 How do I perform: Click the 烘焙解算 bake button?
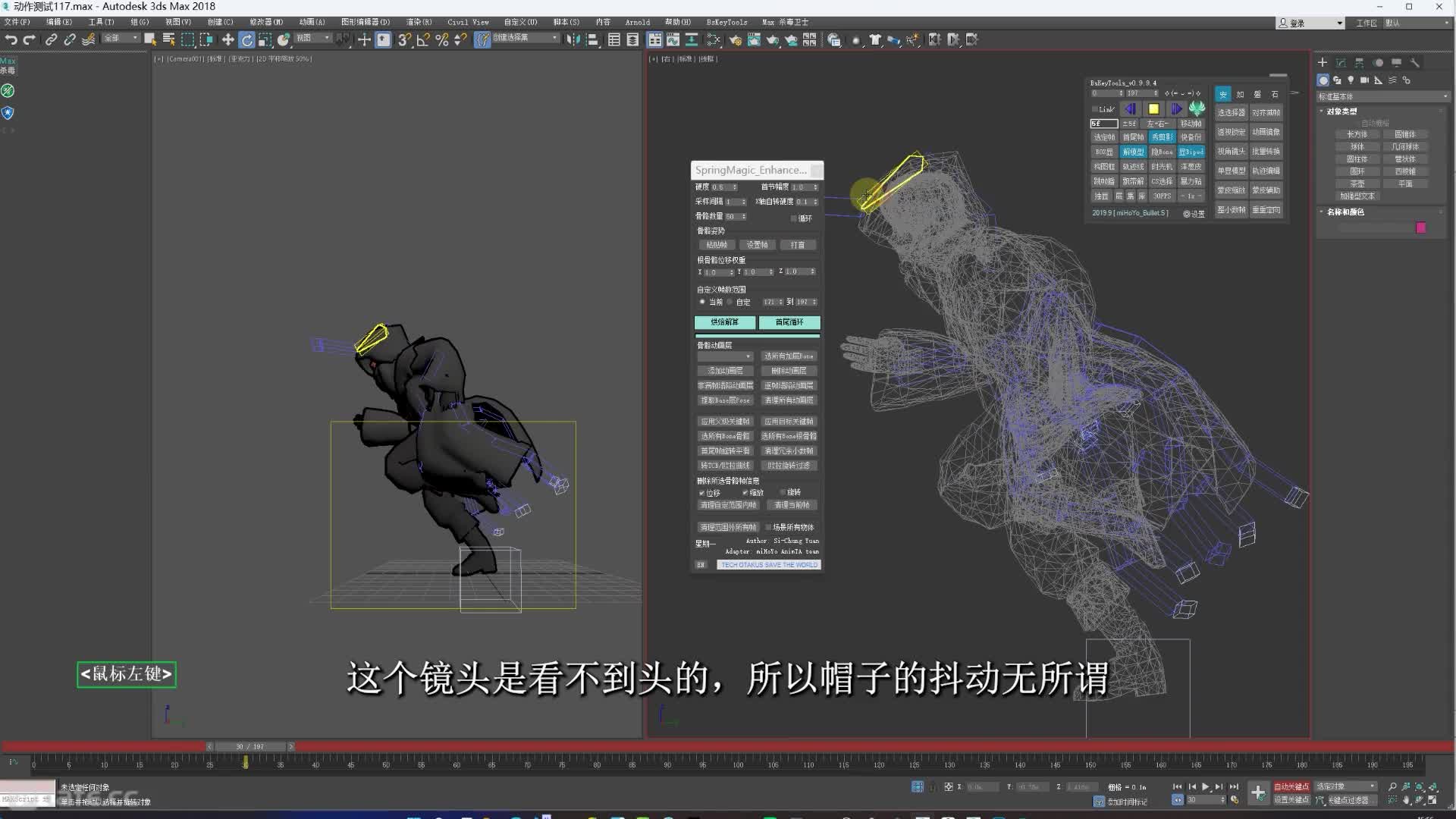click(x=724, y=322)
